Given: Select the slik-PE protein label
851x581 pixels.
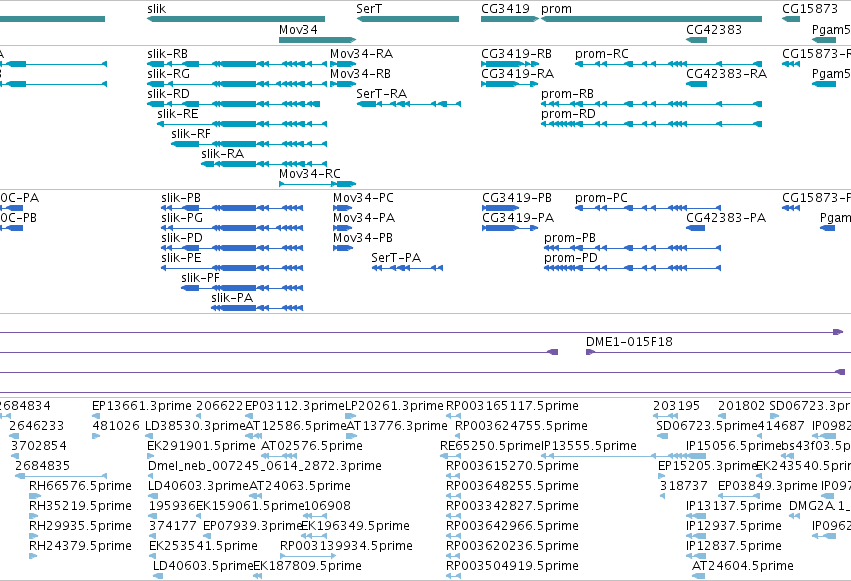Looking at the screenshot, I should [181, 258].
